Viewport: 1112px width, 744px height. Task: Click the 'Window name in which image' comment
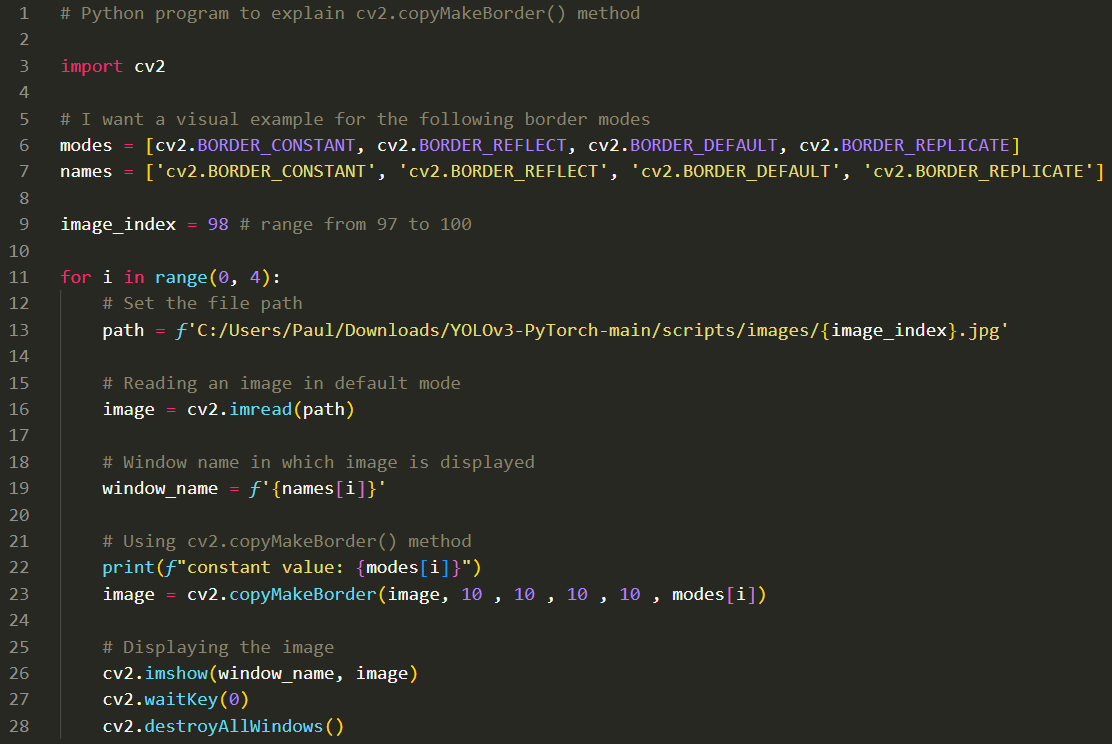pyautogui.click(x=318, y=462)
